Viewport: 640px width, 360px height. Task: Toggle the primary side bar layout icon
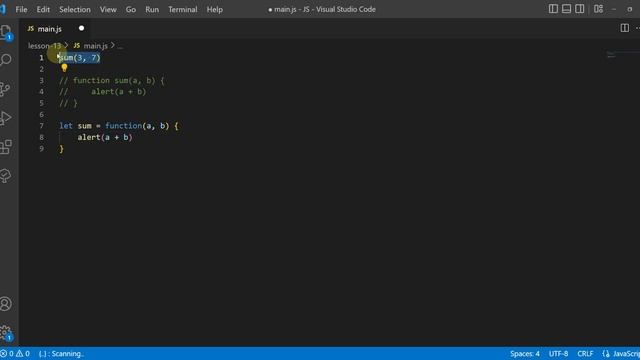[x=553, y=9]
